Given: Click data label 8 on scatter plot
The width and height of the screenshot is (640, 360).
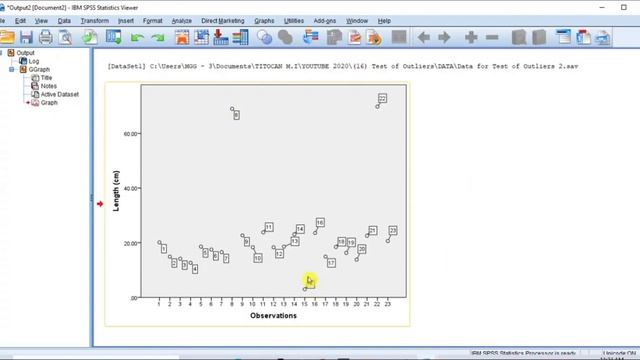Looking at the screenshot, I should (236, 115).
